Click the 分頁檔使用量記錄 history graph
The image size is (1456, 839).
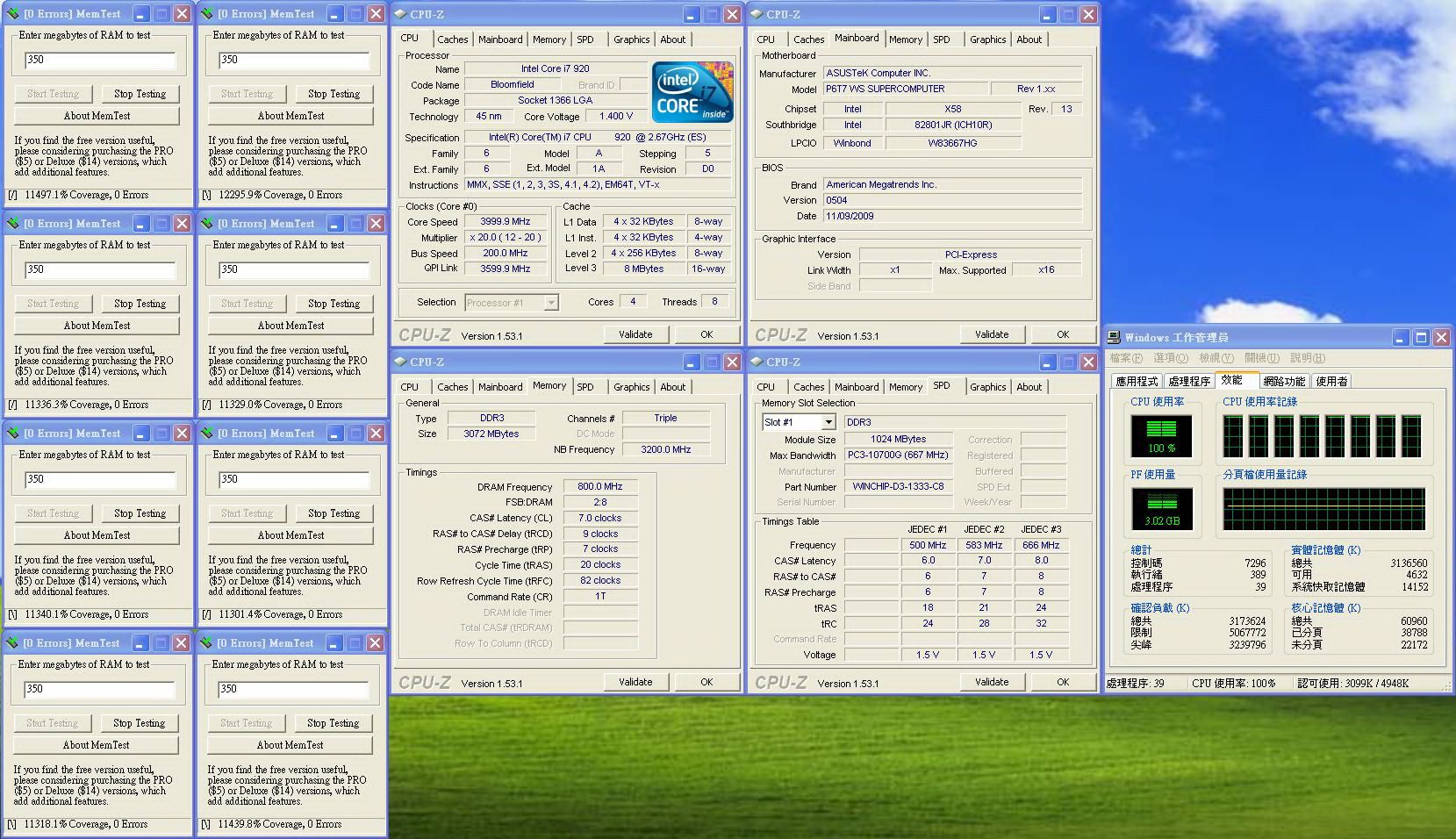tap(1323, 510)
